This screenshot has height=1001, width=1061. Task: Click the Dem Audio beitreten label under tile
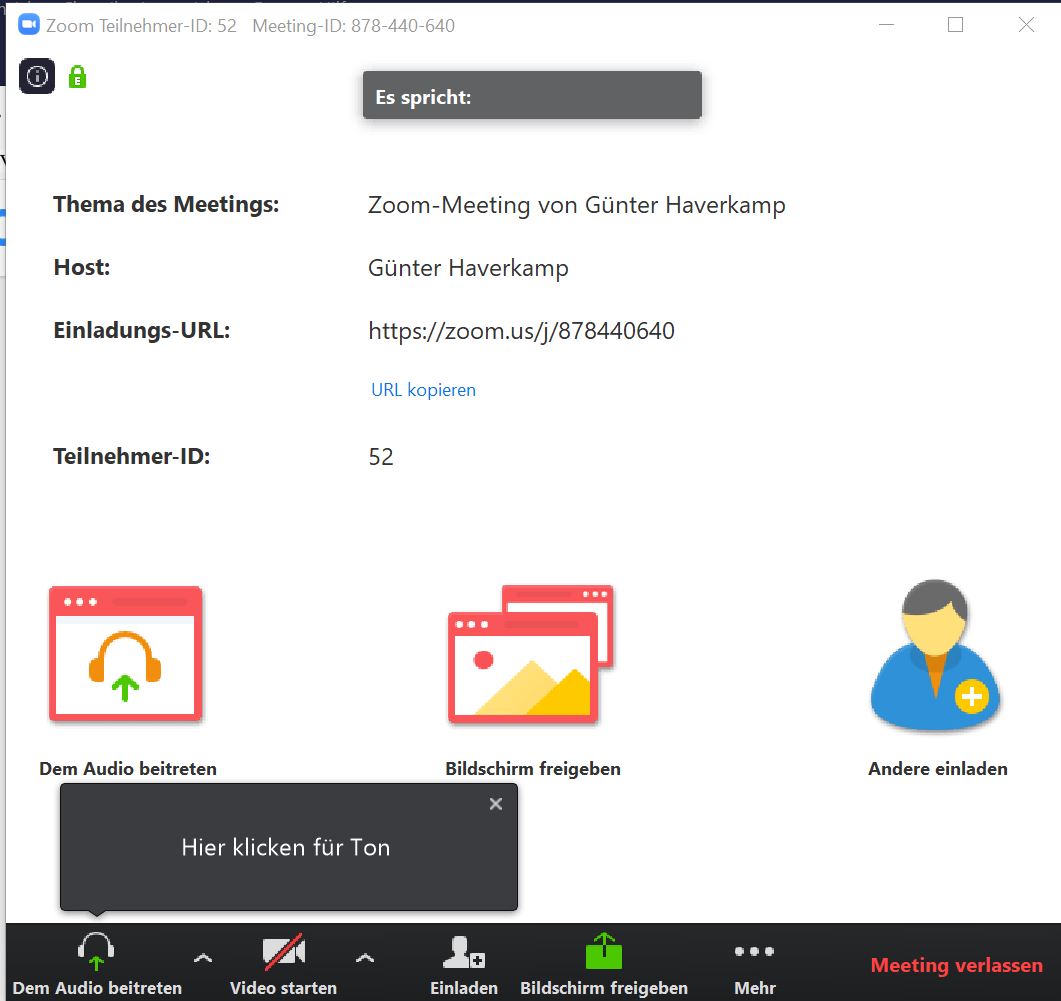click(x=128, y=769)
